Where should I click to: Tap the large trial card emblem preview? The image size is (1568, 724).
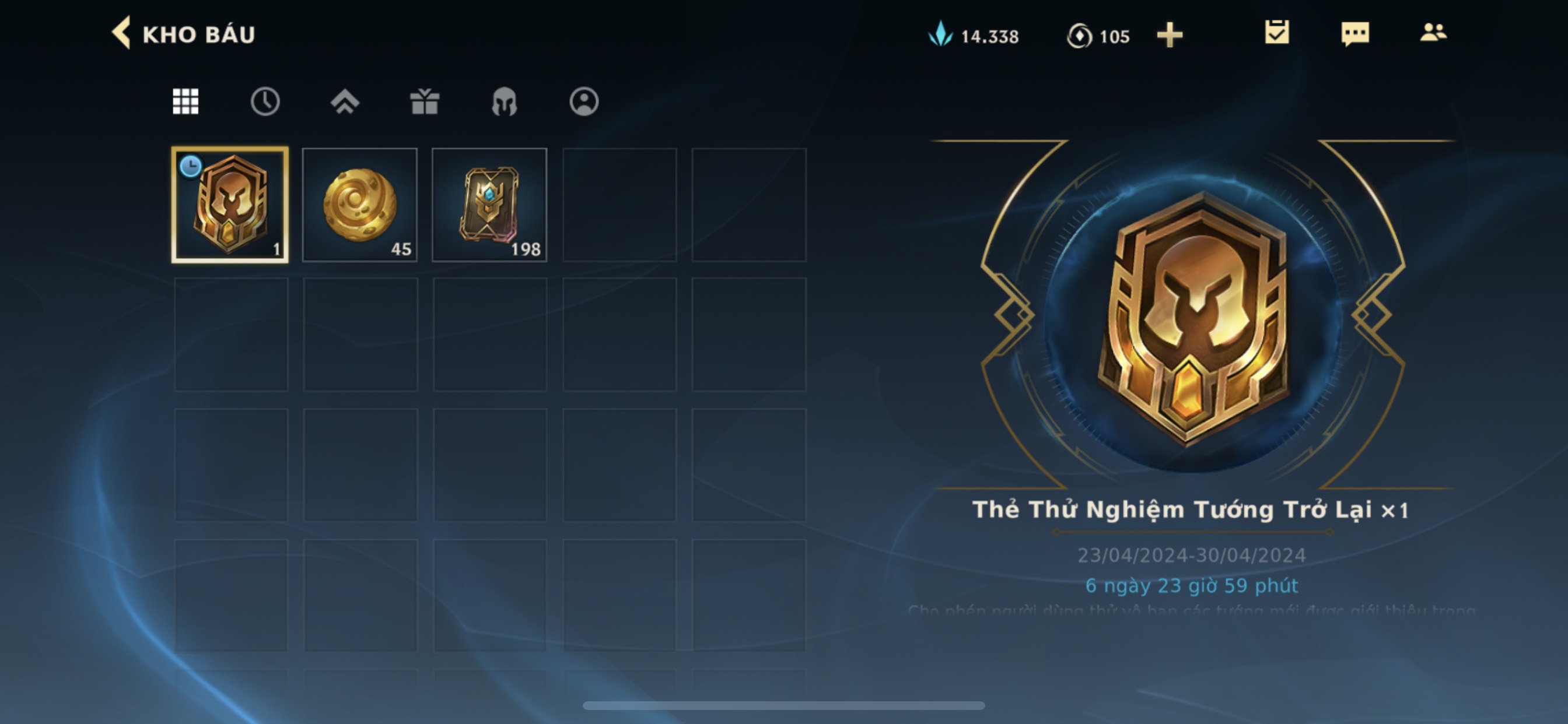click(x=1195, y=318)
